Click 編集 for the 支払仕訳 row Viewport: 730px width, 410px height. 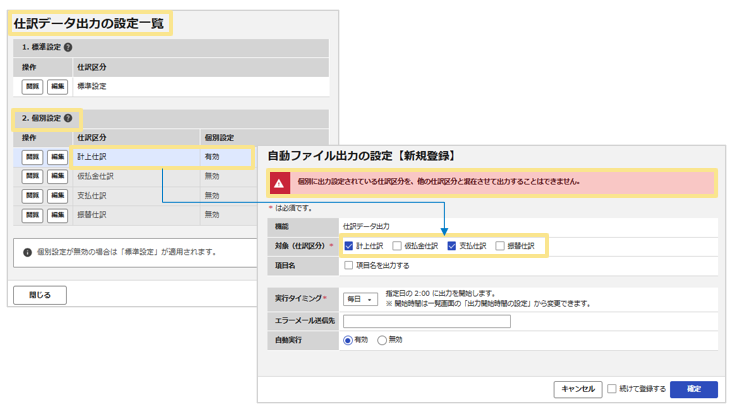[58, 196]
